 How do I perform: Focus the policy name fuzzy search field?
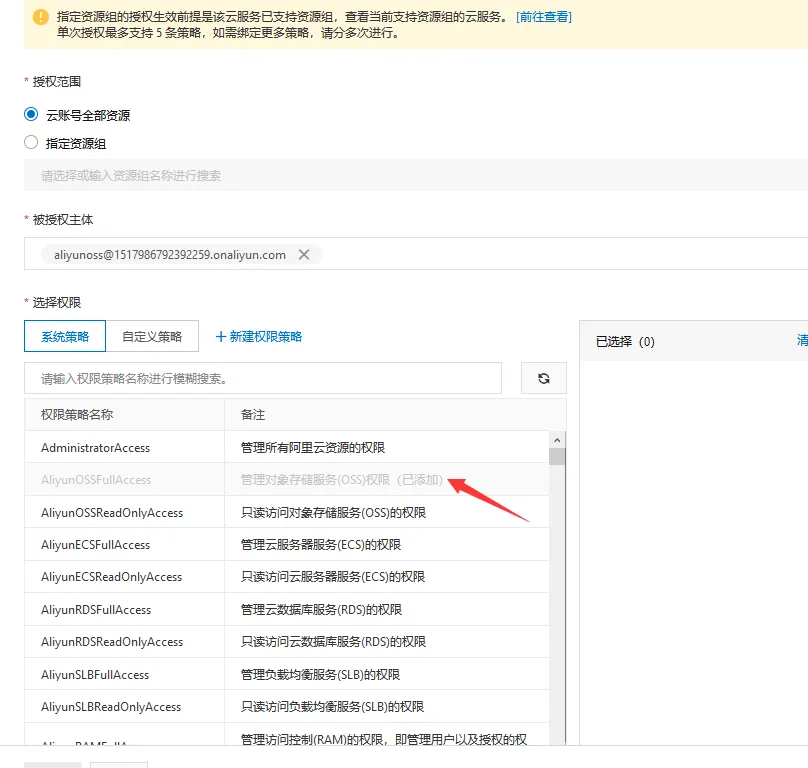click(263, 378)
